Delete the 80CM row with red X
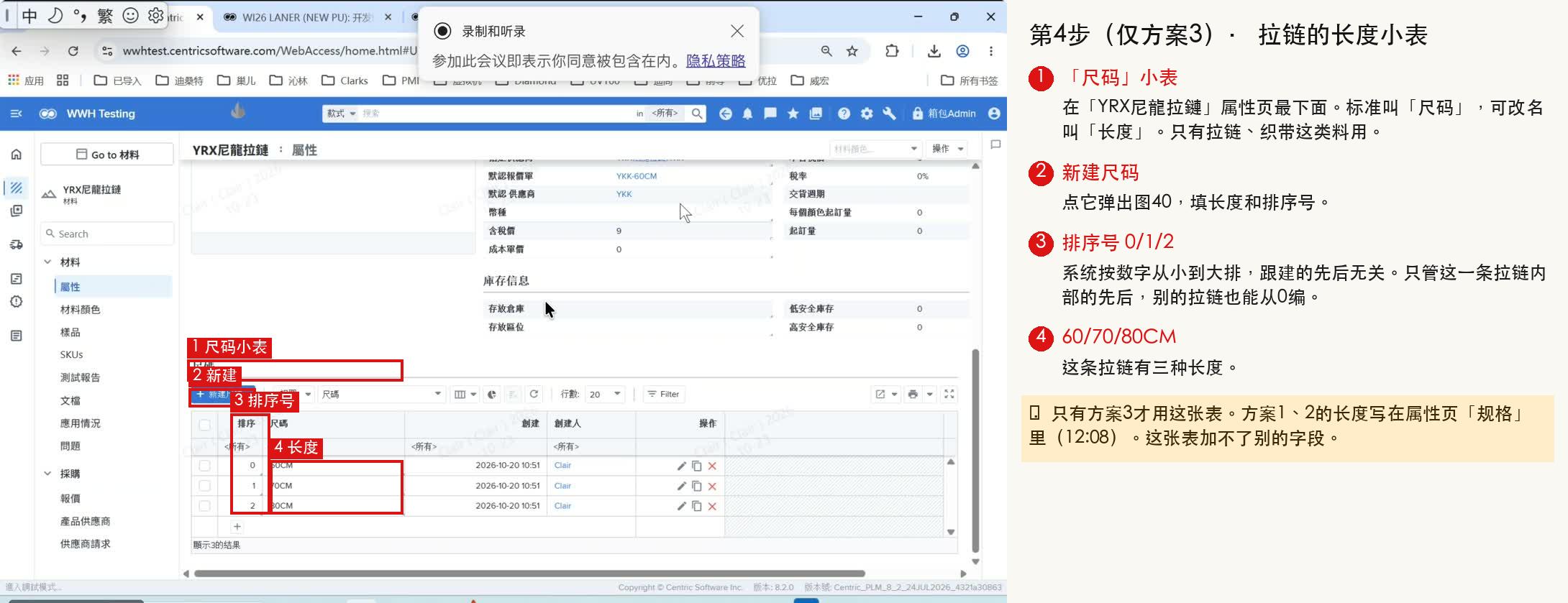 point(712,506)
